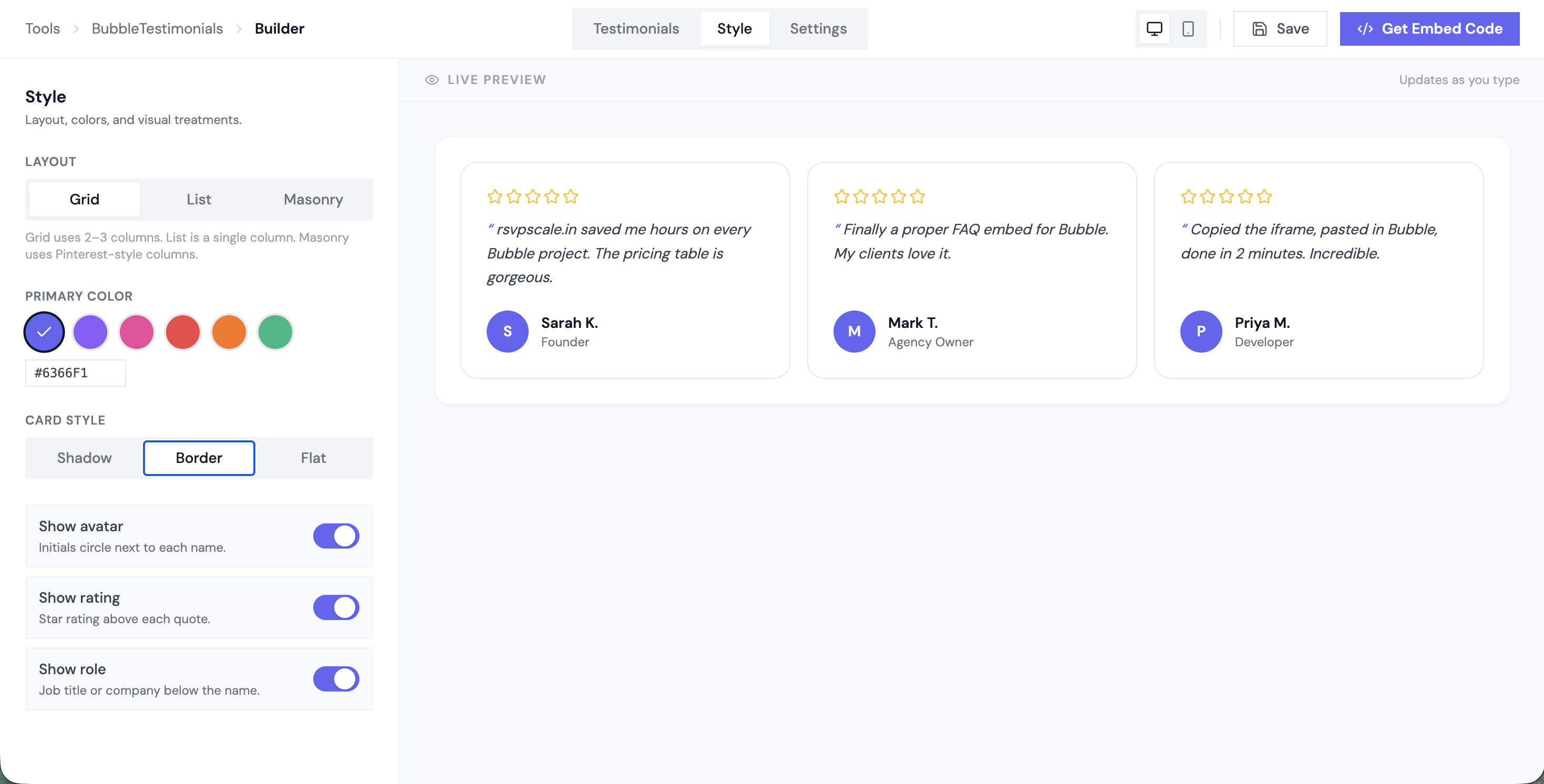The image size is (1544, 784).
Task: Select List layout option
Action: pyautogui.click(x=199, y=200)
